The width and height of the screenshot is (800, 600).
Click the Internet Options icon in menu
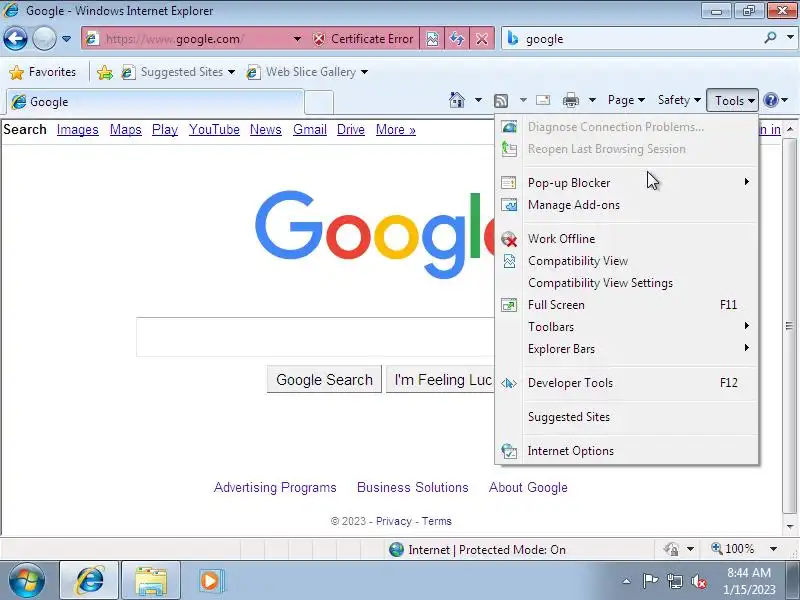pos(509,451)
